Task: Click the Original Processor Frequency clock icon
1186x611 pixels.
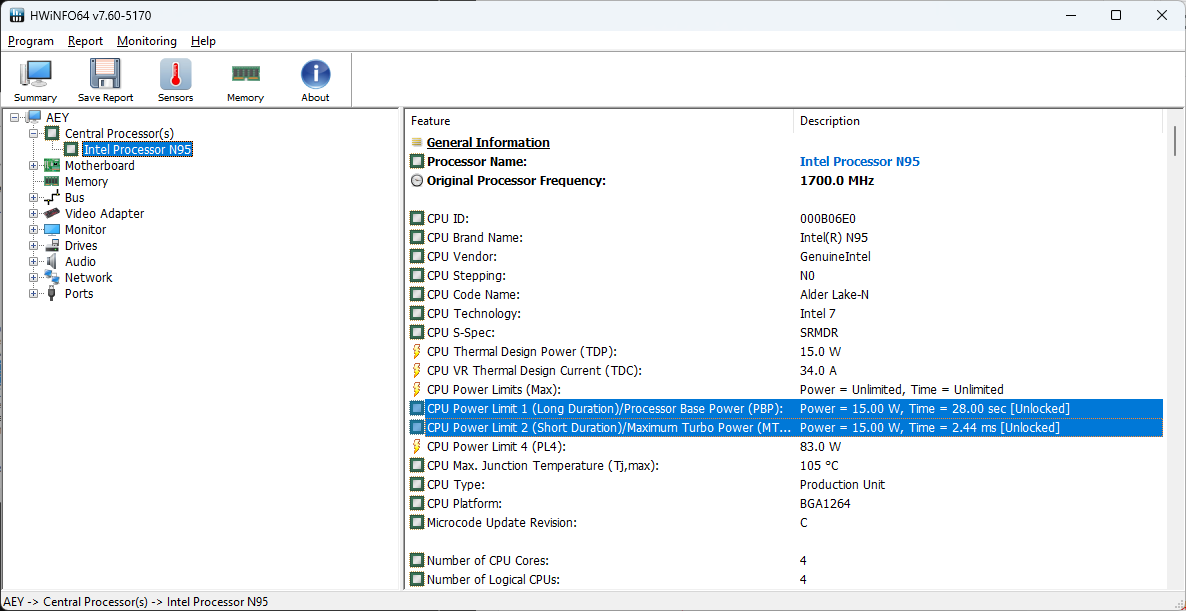Action: [417, 181]
